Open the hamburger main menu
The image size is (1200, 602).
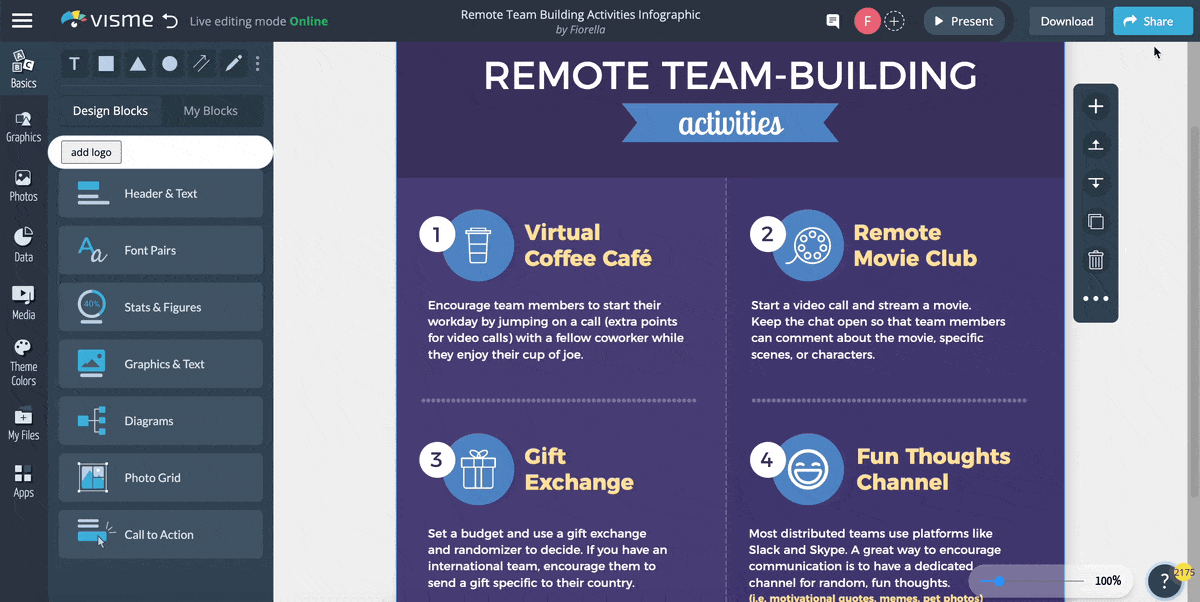(22, 20)
